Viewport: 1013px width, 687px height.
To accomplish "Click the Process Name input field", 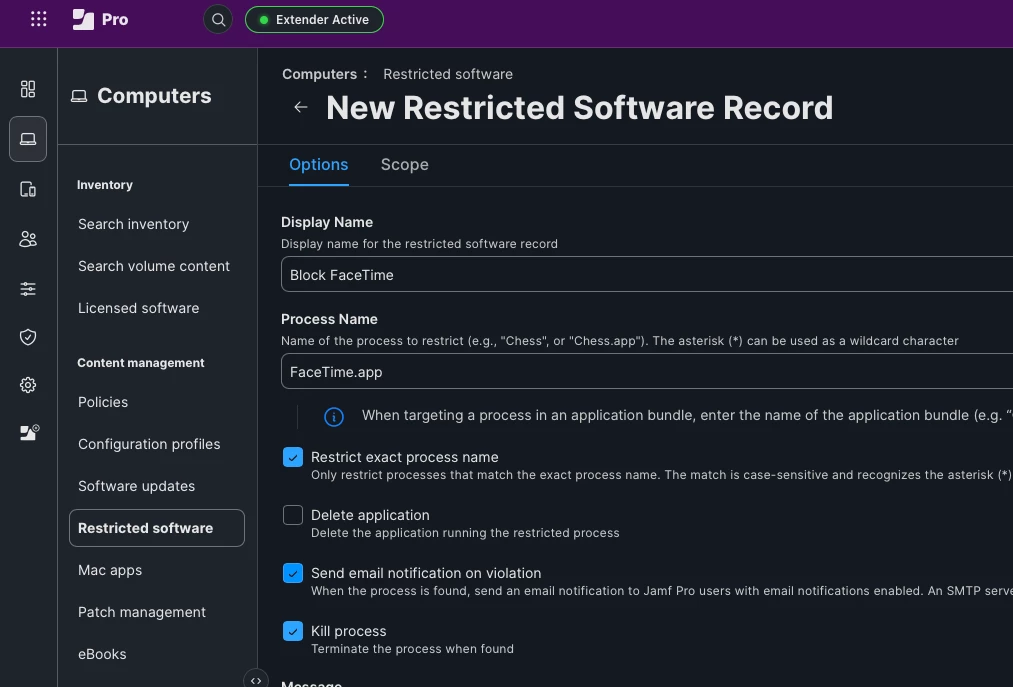I will coord(647,372).
